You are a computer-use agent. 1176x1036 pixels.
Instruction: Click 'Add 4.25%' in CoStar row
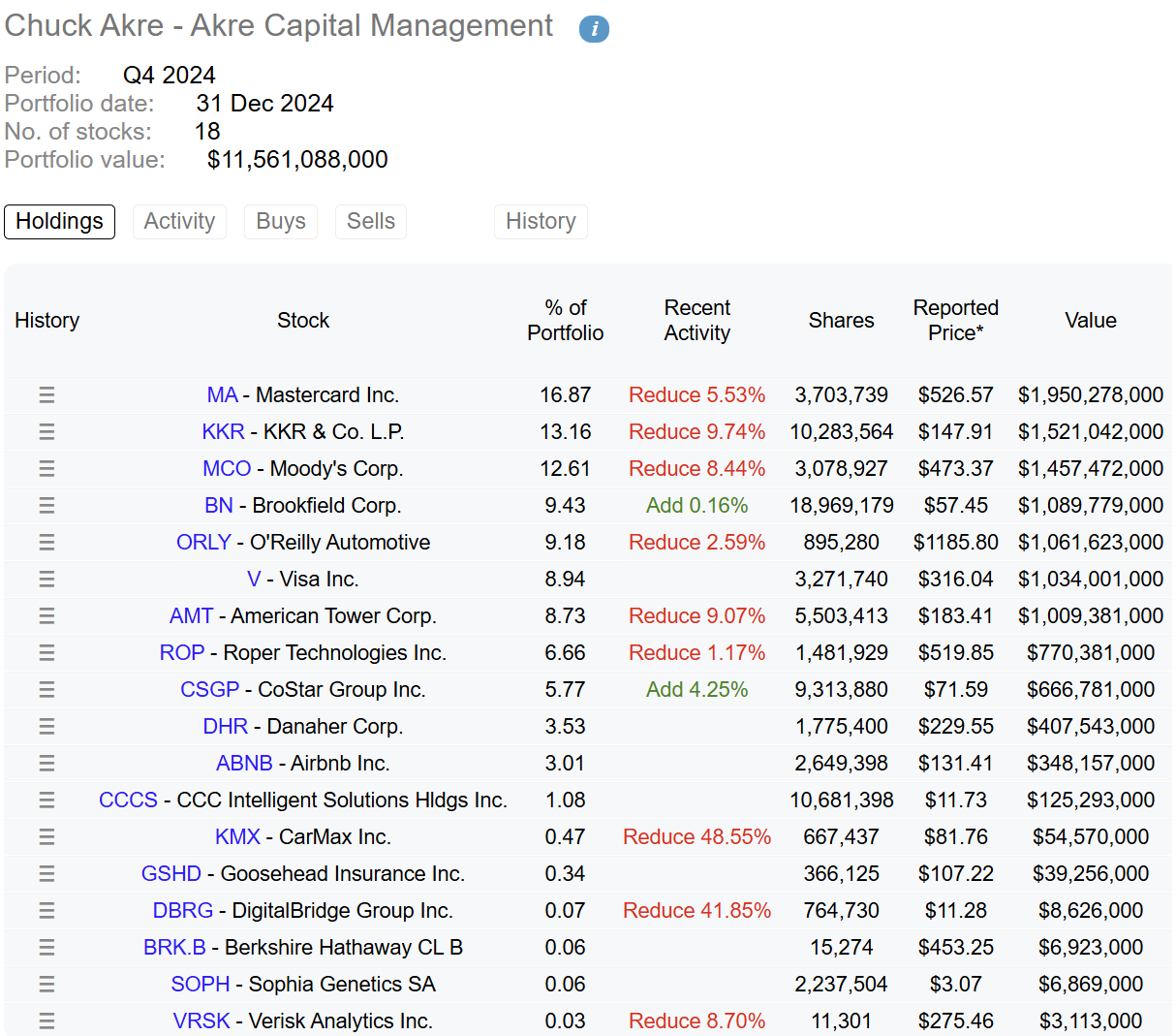pos(697,689)
